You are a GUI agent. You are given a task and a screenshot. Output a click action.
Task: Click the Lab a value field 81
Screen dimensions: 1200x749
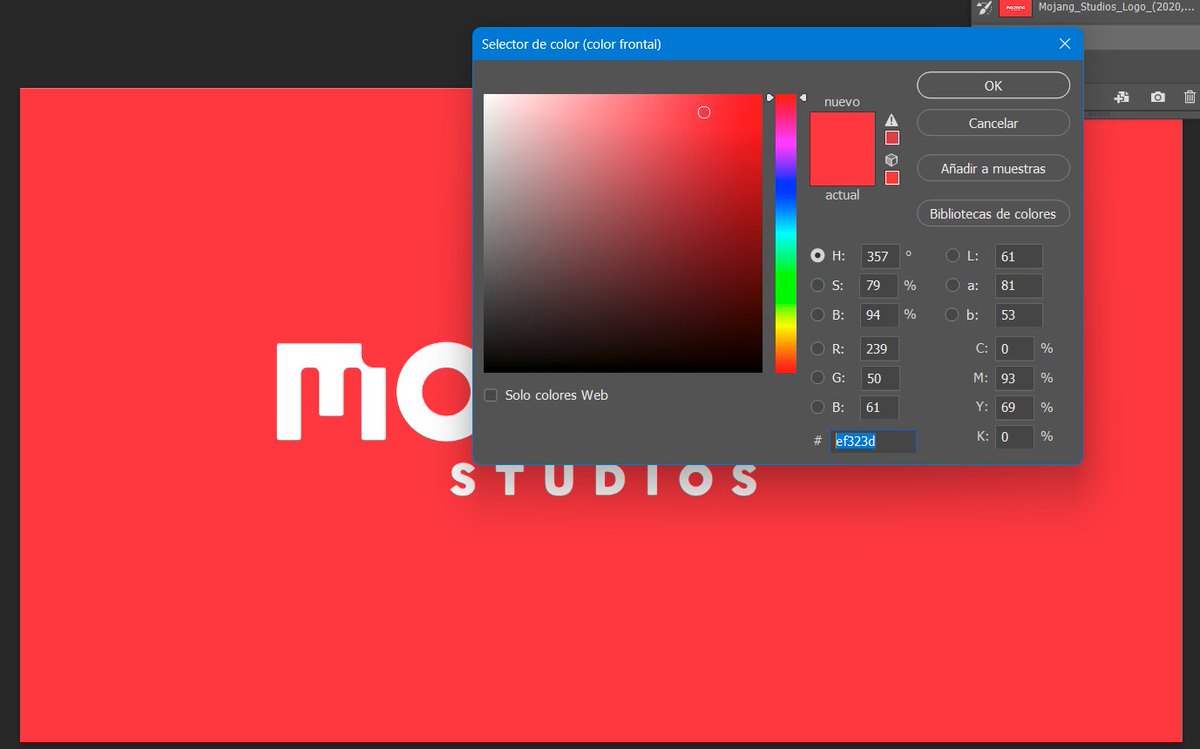(x=1019, y=285)
